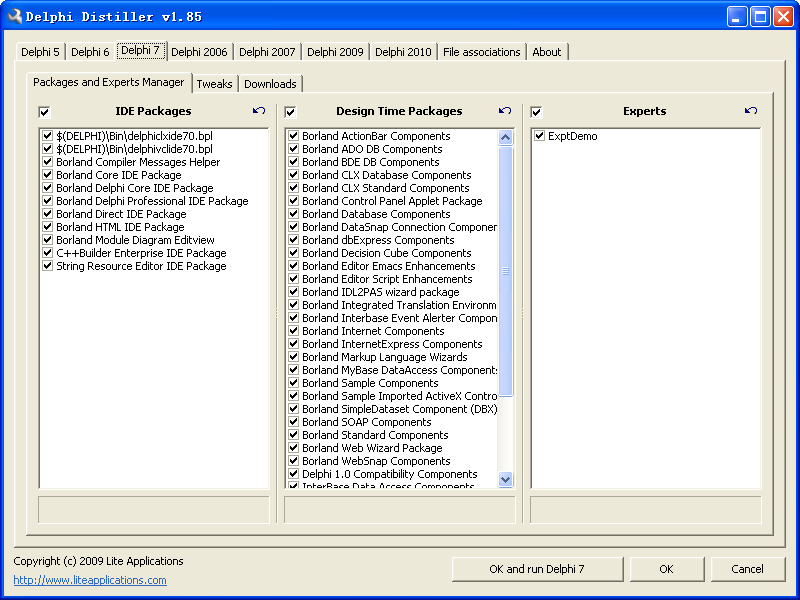This screenshot has height=600, width=800.
Task: Open the Delphi 2007 tab
Action: pyautogui.click(x=267, y=52)
